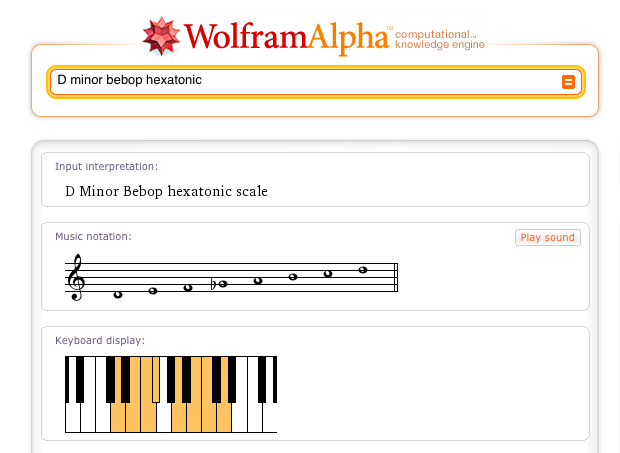
Task: Click the WolframAlpha red star logo
Action: pyautogui.click(x=161, y=36)
